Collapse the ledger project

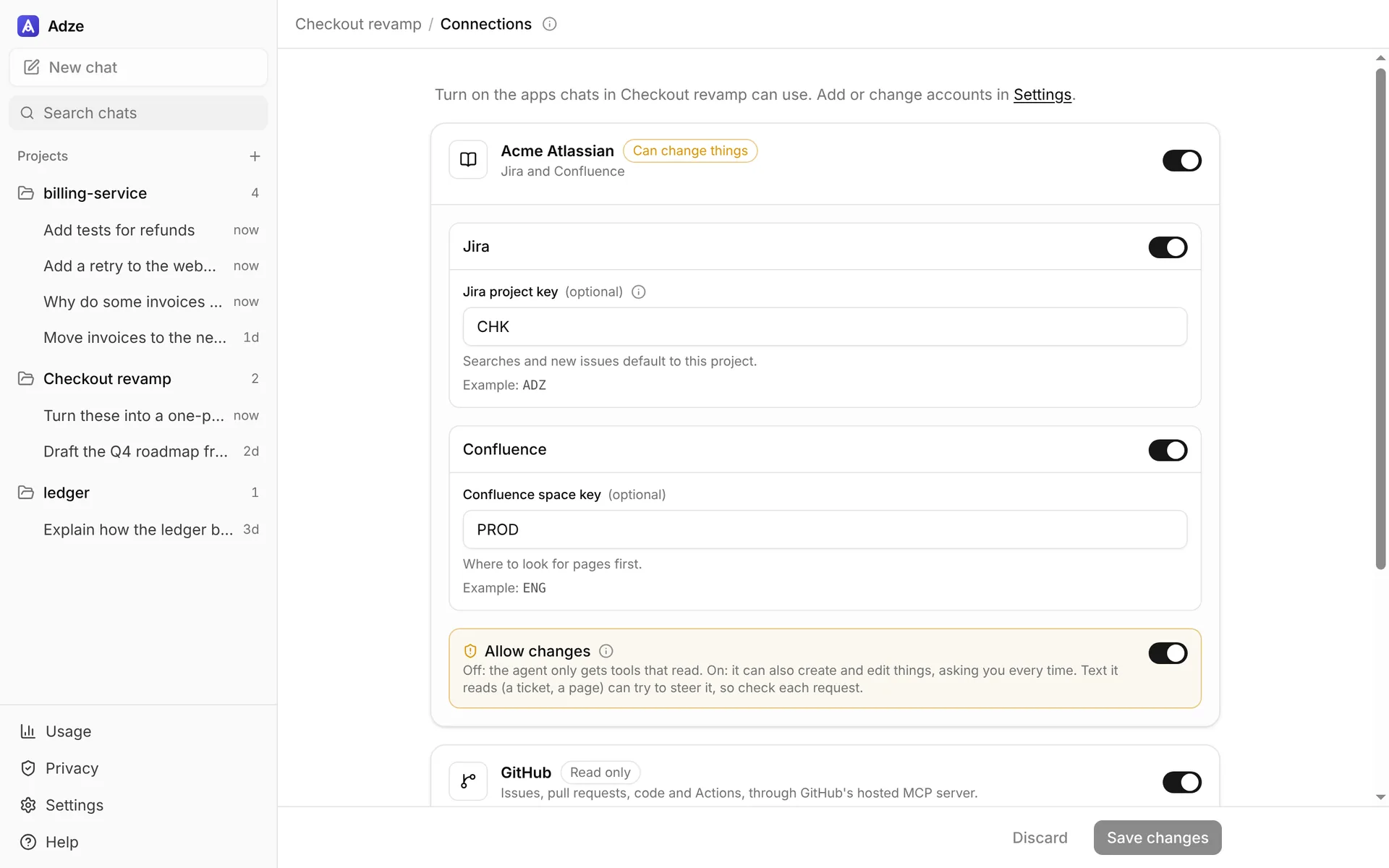138,493
